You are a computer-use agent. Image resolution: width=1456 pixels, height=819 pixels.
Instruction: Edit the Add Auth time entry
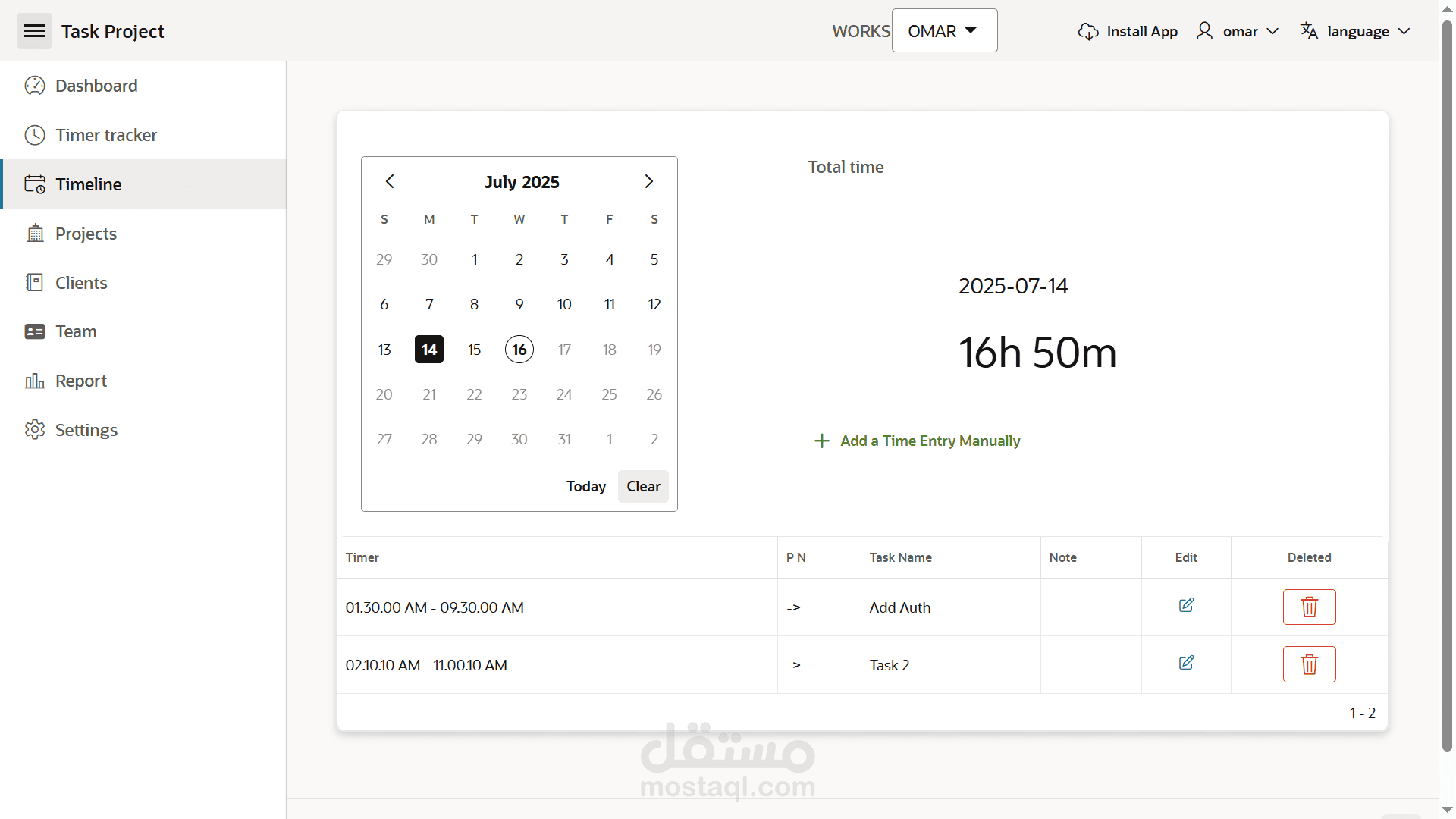(x=1186, y=605)
